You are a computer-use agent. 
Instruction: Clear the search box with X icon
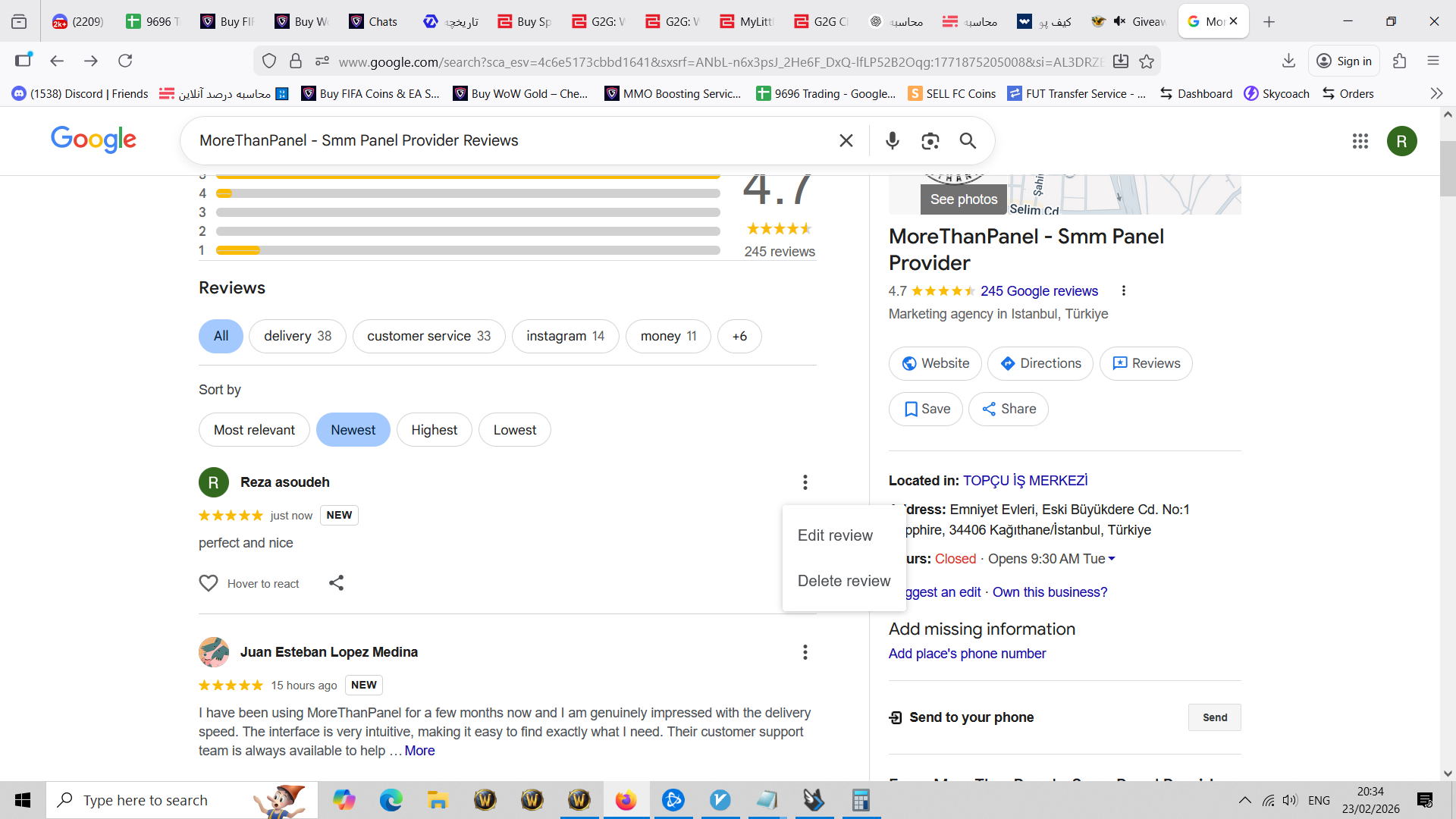click(846, 140)
